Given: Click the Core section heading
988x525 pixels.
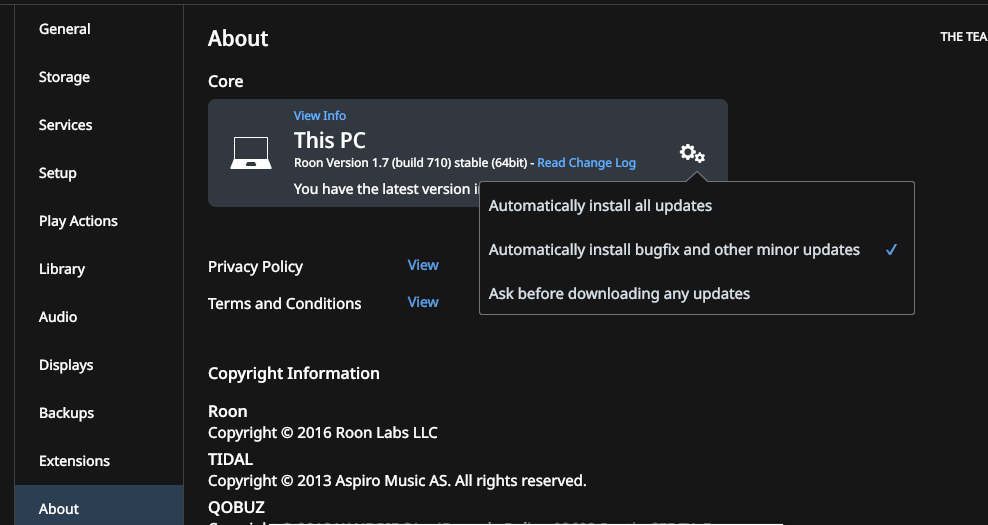Looking at the screenshot, I should (x=226, y=81).
